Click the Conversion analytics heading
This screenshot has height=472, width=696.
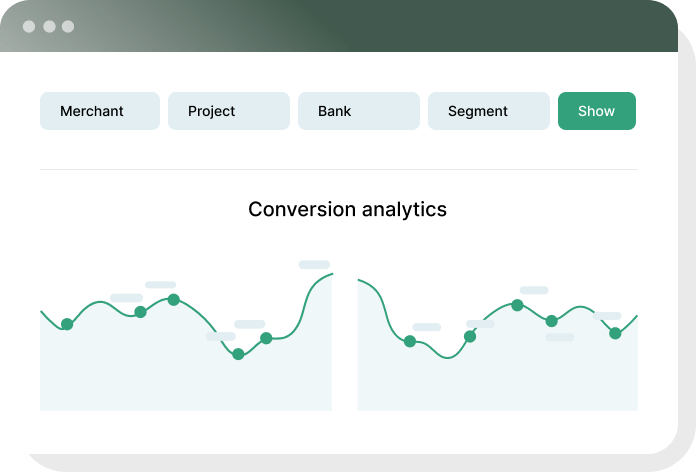coord(347,210)
